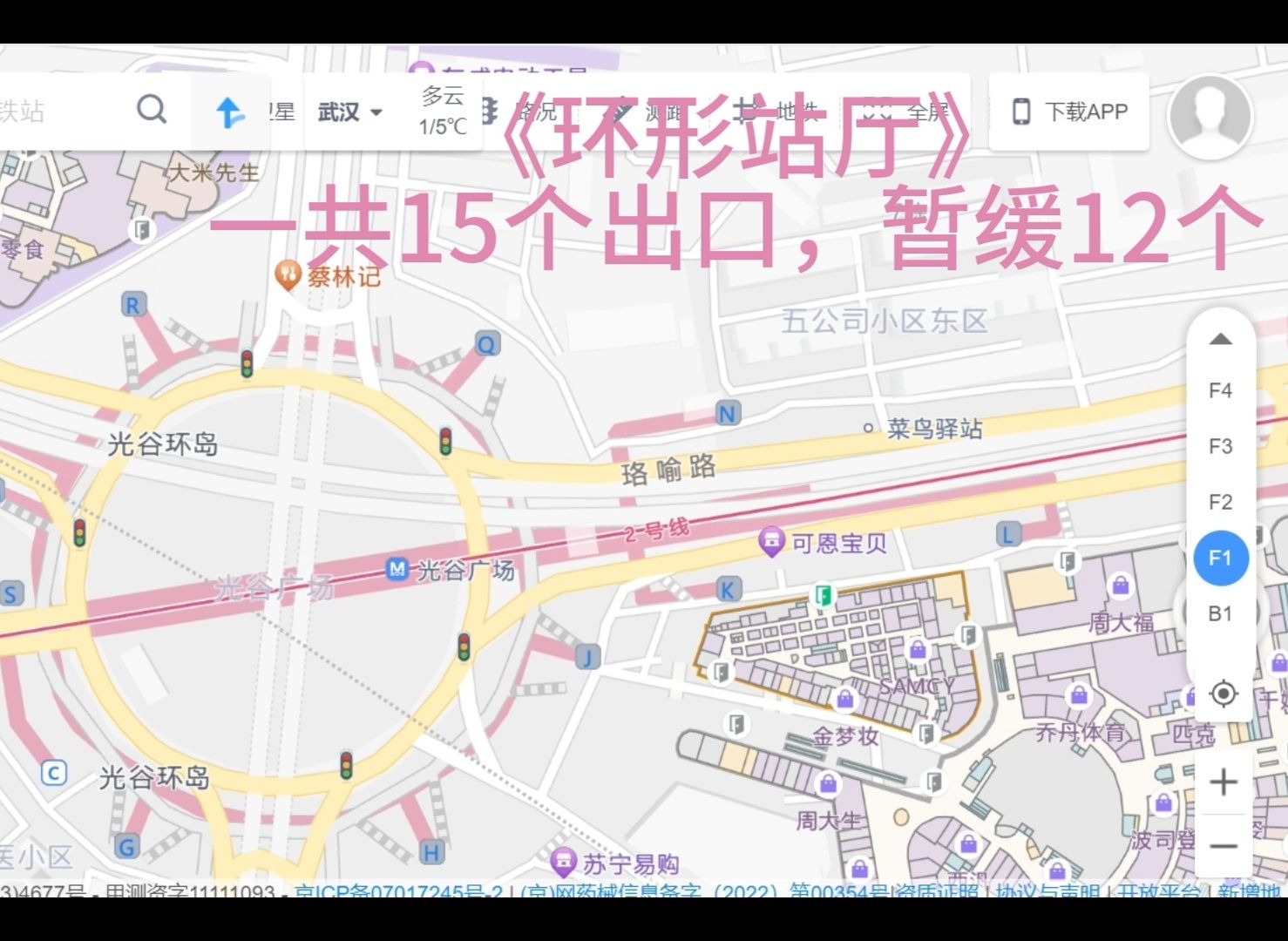Click the 2号线 metro line label
This screenshot has height=941, width=1288.
point(656,530)
